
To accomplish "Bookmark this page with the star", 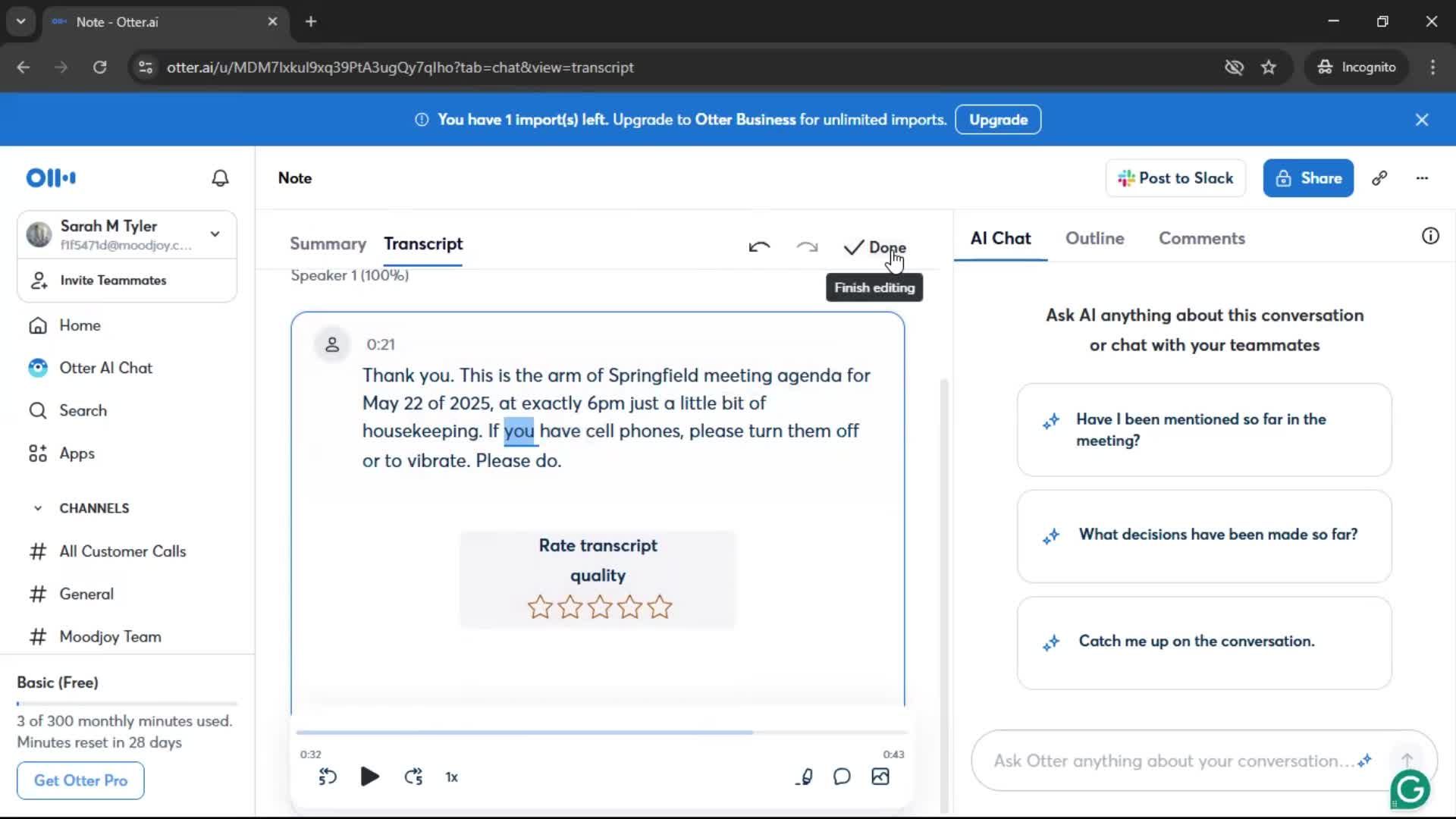I will 1269,67.
